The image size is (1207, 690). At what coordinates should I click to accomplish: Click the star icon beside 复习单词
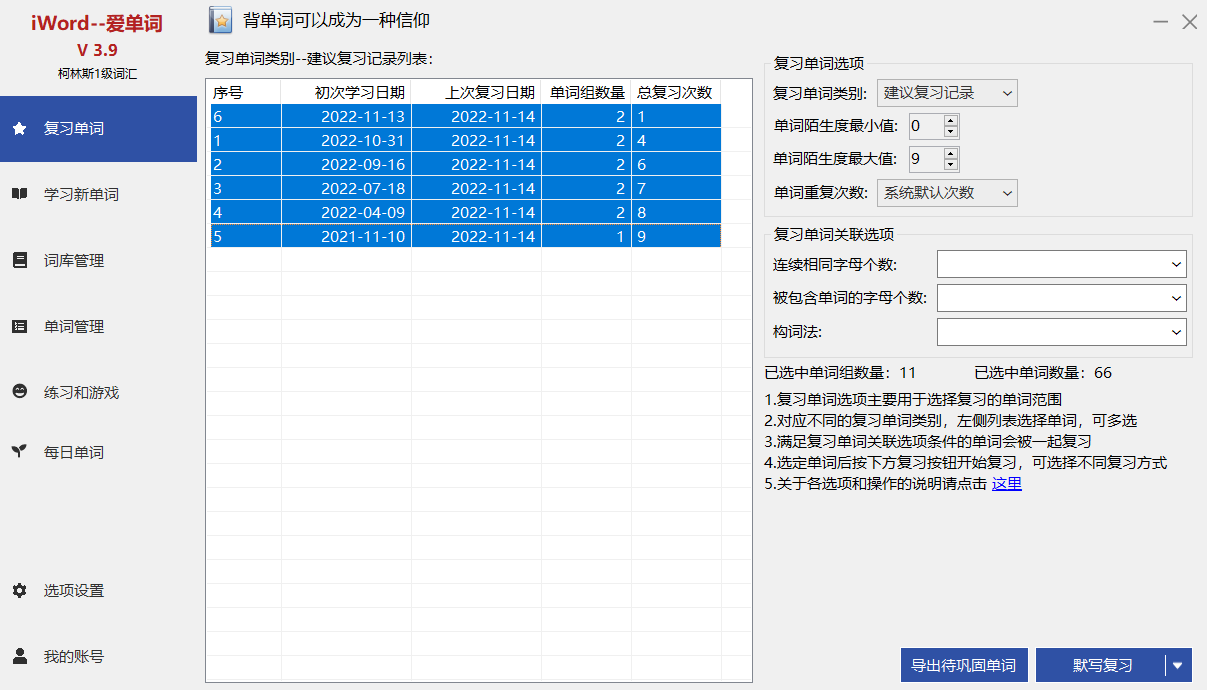coord(19,129)
